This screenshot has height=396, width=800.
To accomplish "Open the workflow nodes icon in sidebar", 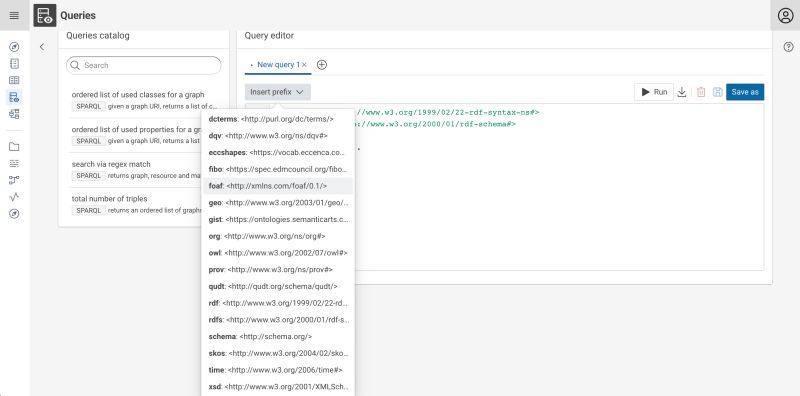I will (14, 180).
